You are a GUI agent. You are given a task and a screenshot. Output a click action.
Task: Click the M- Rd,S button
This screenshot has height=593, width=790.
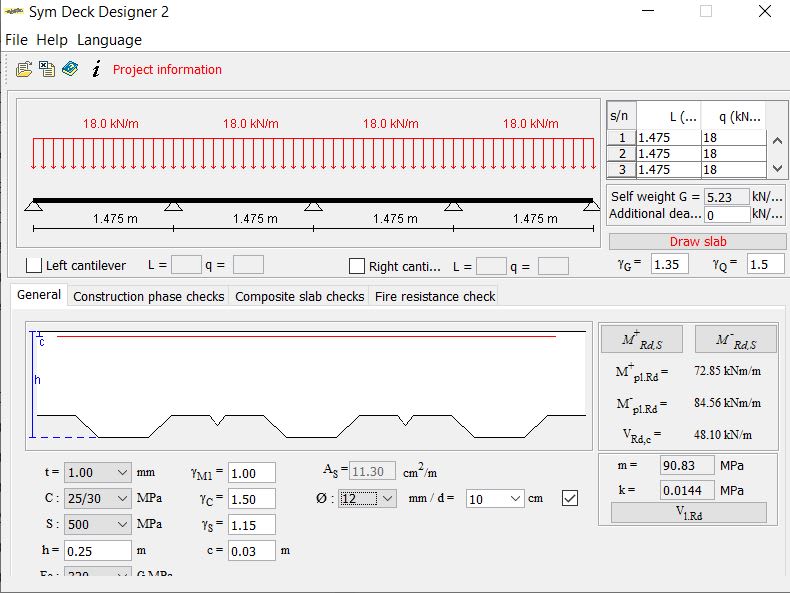coord(736,339)
